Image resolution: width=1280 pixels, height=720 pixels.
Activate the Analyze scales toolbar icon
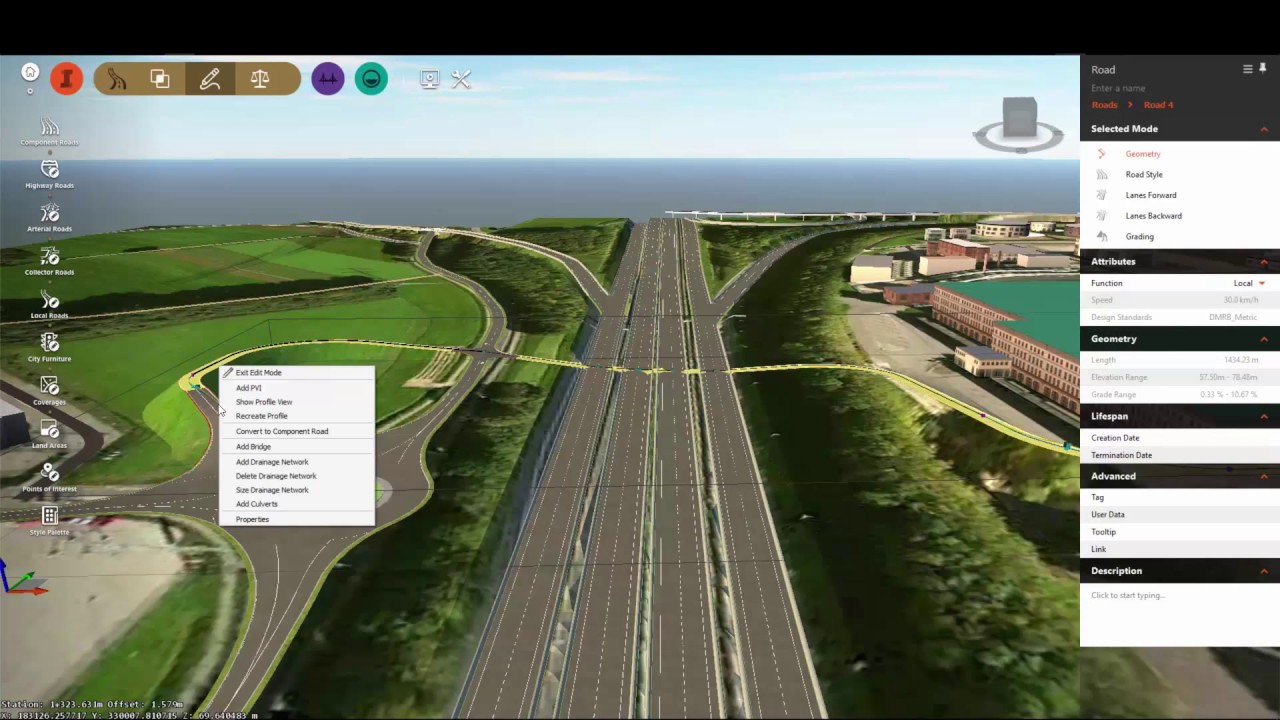259,79
